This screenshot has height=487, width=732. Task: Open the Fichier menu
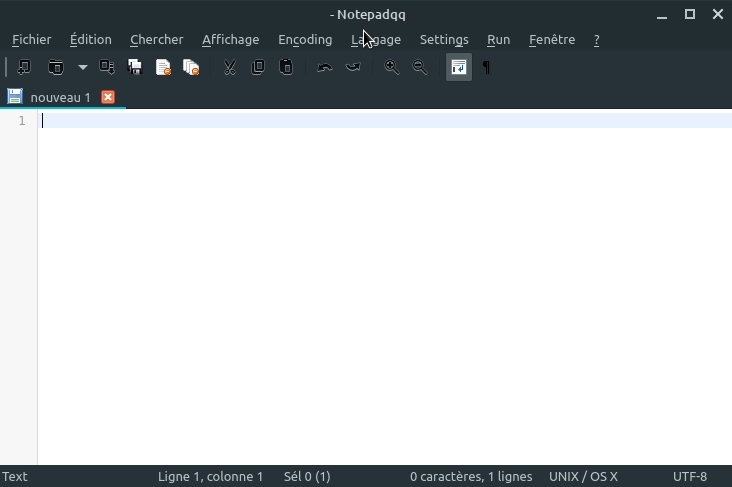(x=31, y=40)
